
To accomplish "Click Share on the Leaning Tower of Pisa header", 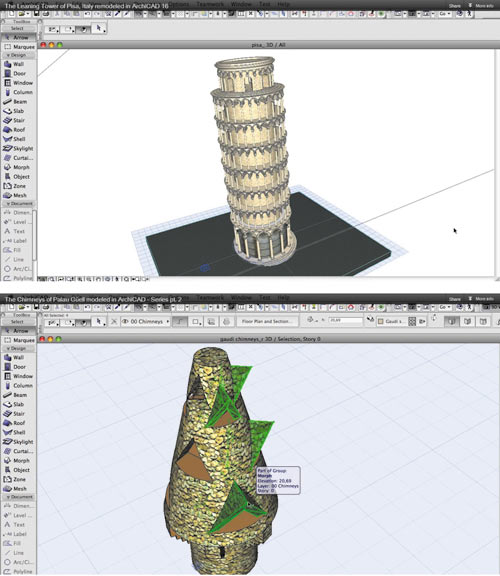I will click(x=454, y=6).
